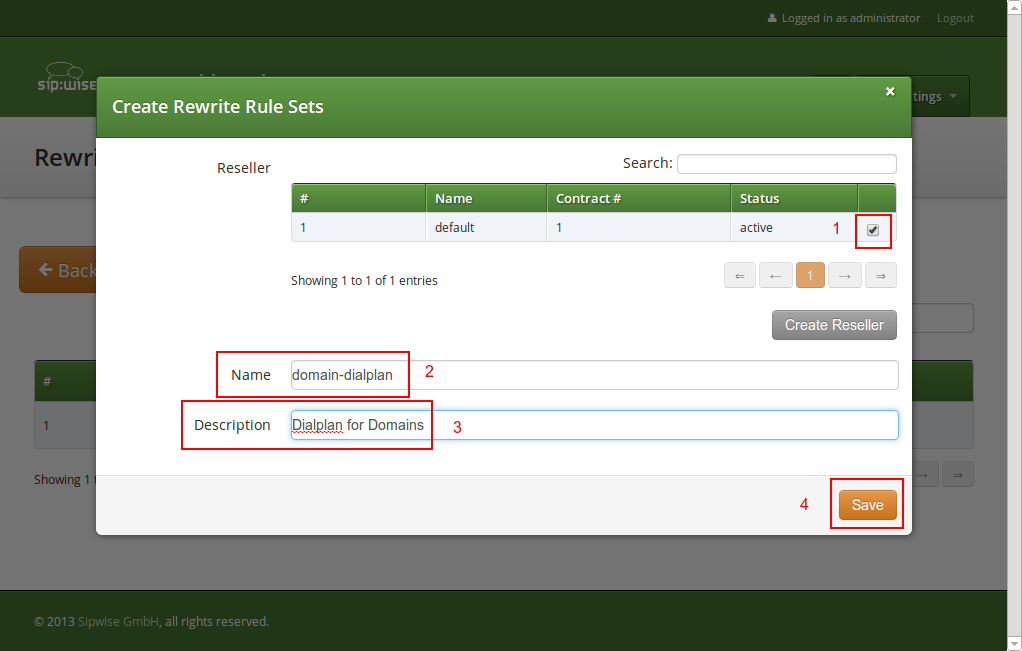Click the Description field with Dialplan for Domains

coord(594,425)
